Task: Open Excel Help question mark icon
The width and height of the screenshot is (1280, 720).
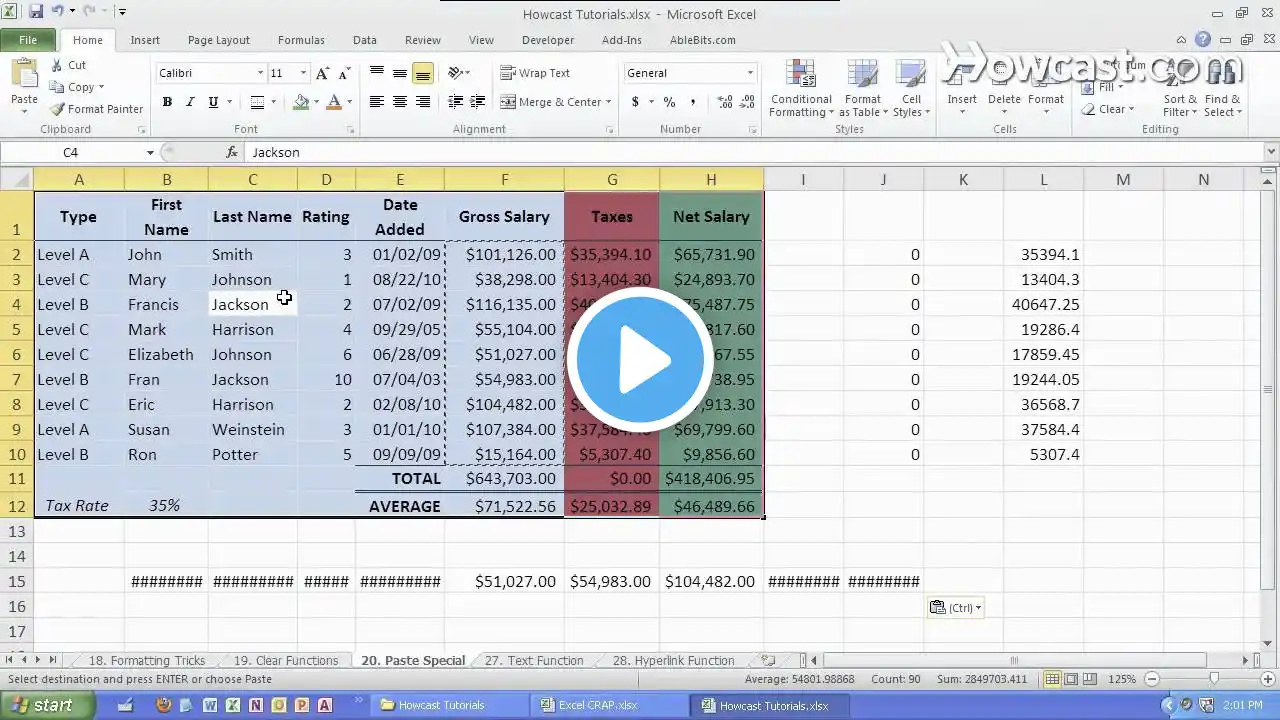Action: coord(1203,40)
